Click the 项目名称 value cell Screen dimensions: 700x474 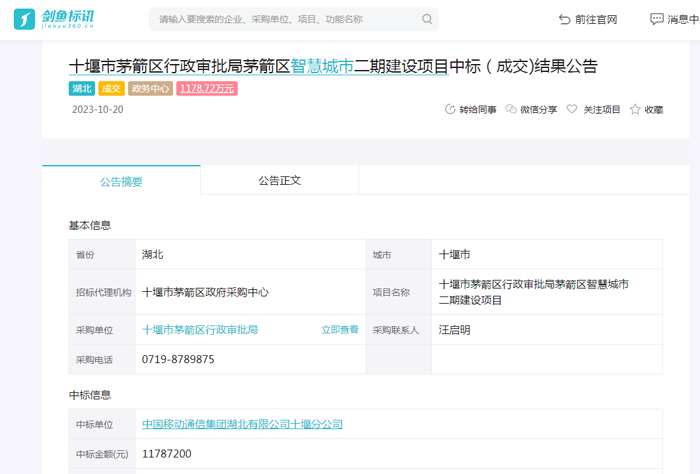point(547,292)
